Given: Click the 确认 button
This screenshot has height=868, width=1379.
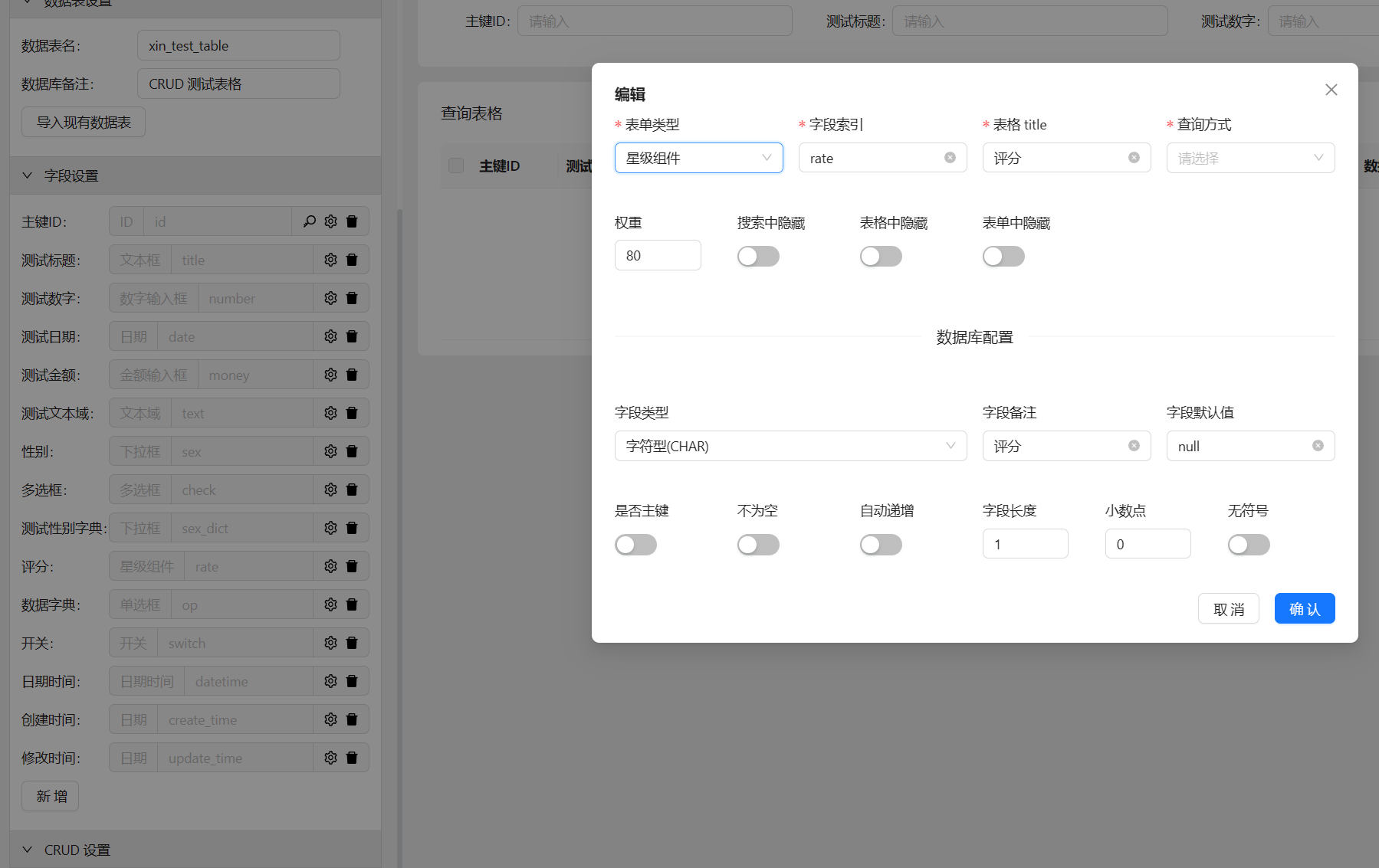Looking at the screenshot, I should point(1305,608).
